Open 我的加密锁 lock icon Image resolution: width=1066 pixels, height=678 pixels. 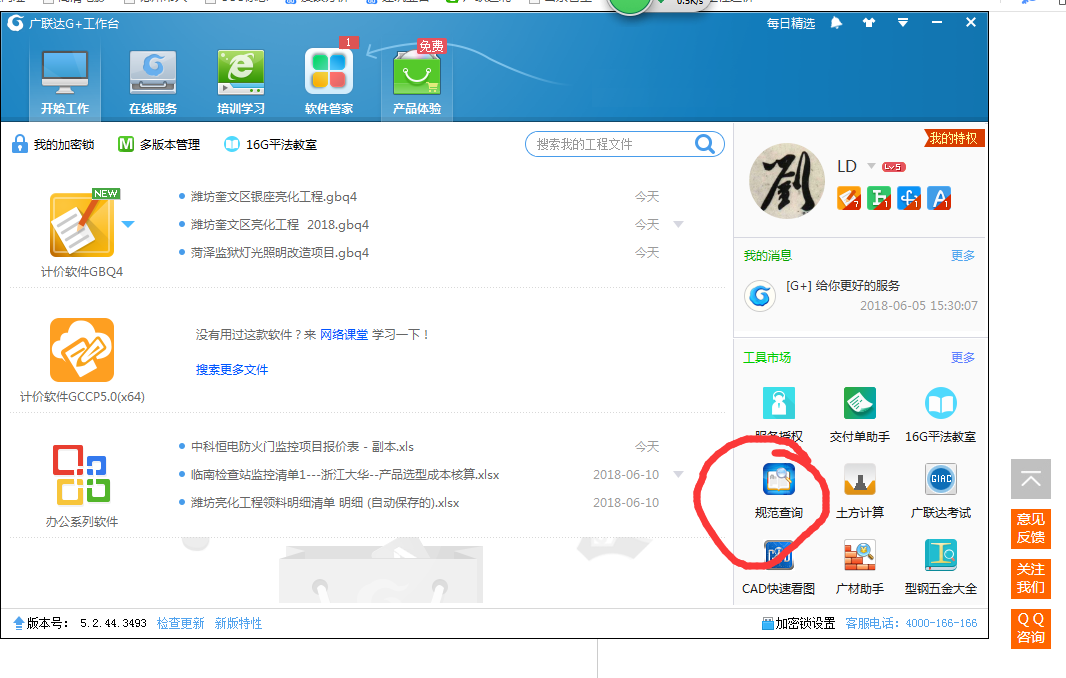[x=20, y=144]
